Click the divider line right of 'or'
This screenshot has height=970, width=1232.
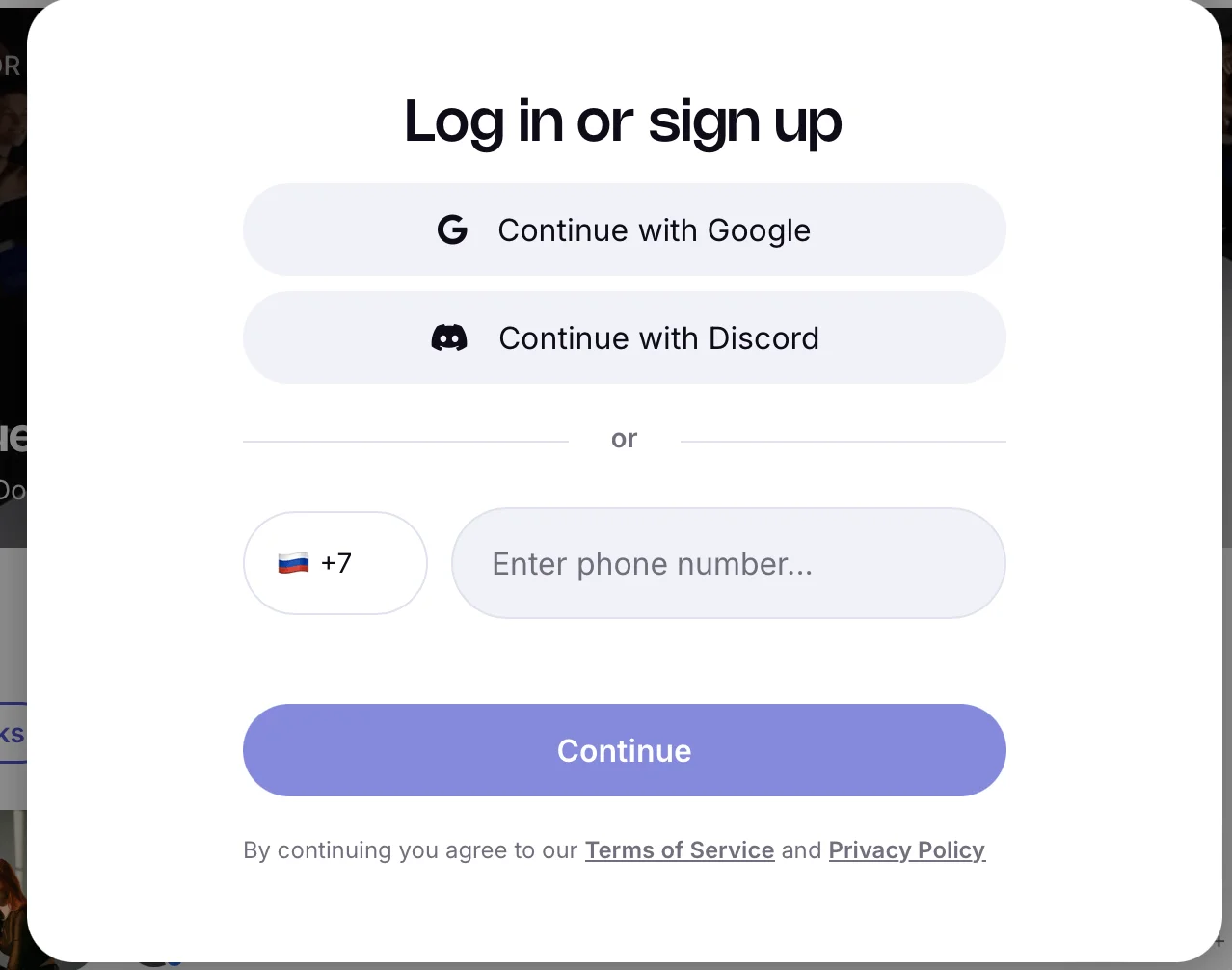coord(843,442)
